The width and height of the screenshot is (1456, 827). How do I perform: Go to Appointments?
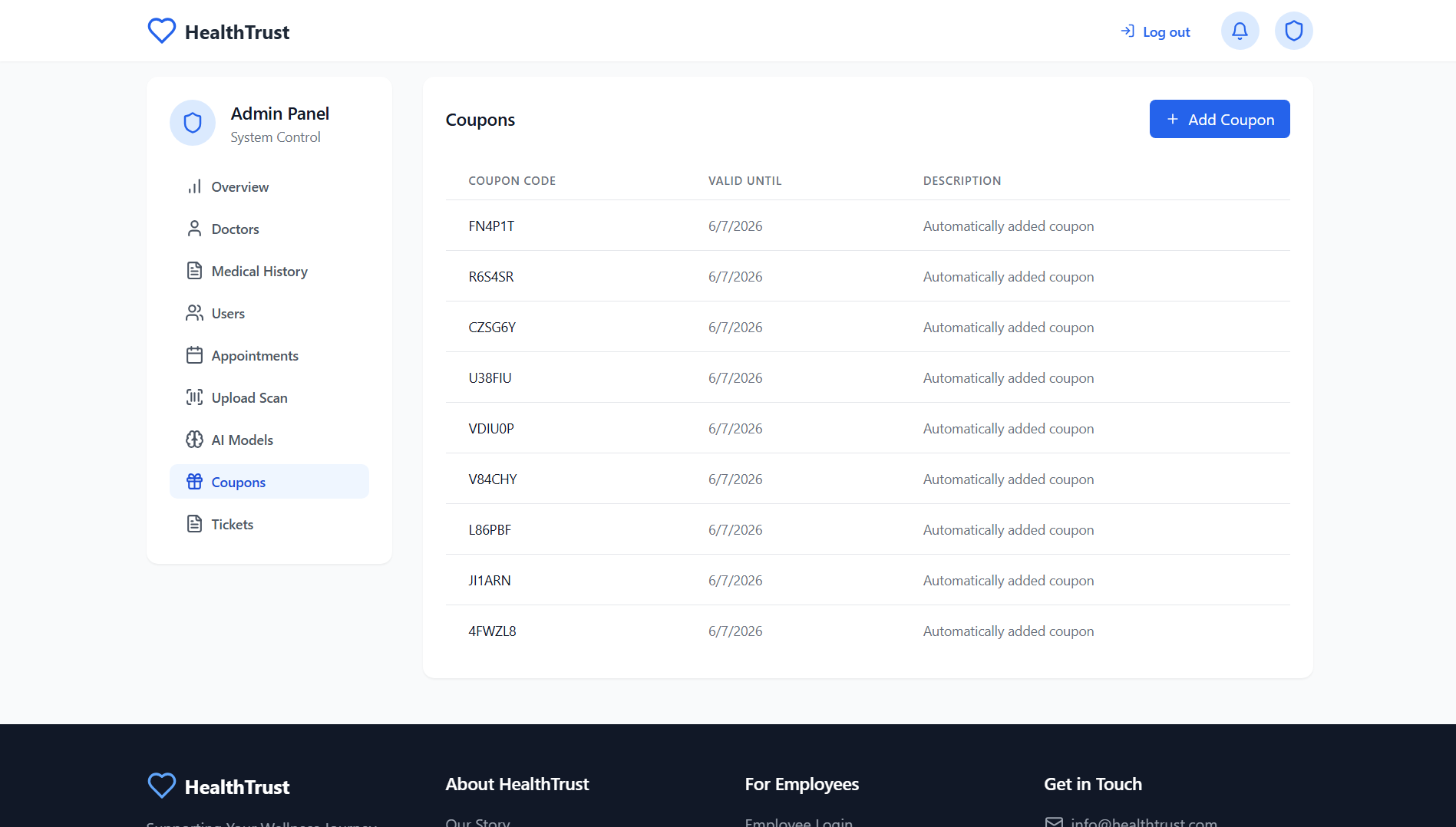pos(269,355)
